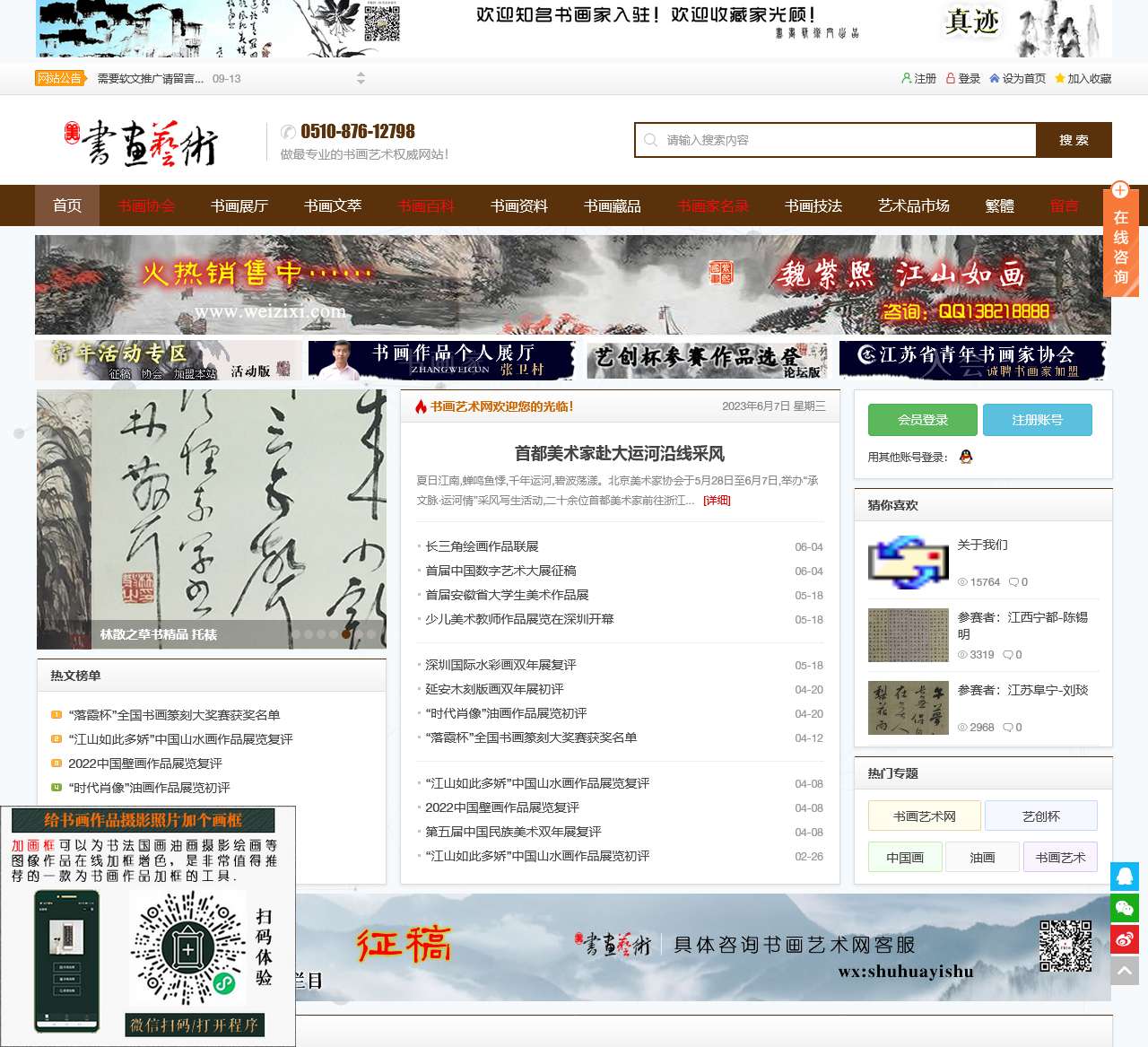Click the 关于我们 thumbnail image

(909, 563)
